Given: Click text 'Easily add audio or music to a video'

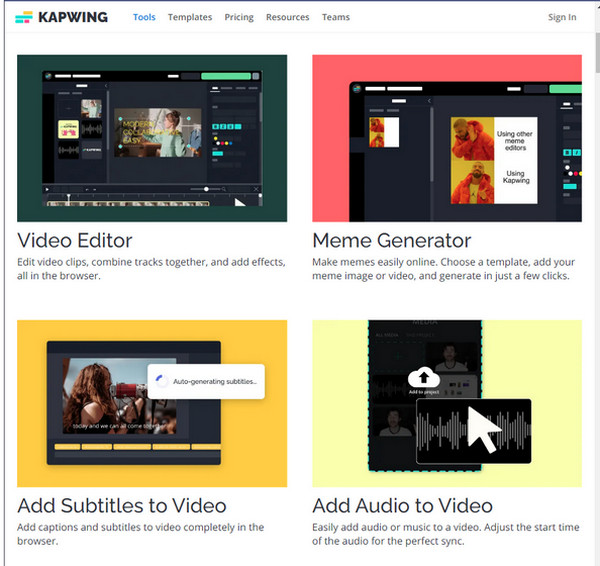Looking at the screenshot, I should coord(396,527).
